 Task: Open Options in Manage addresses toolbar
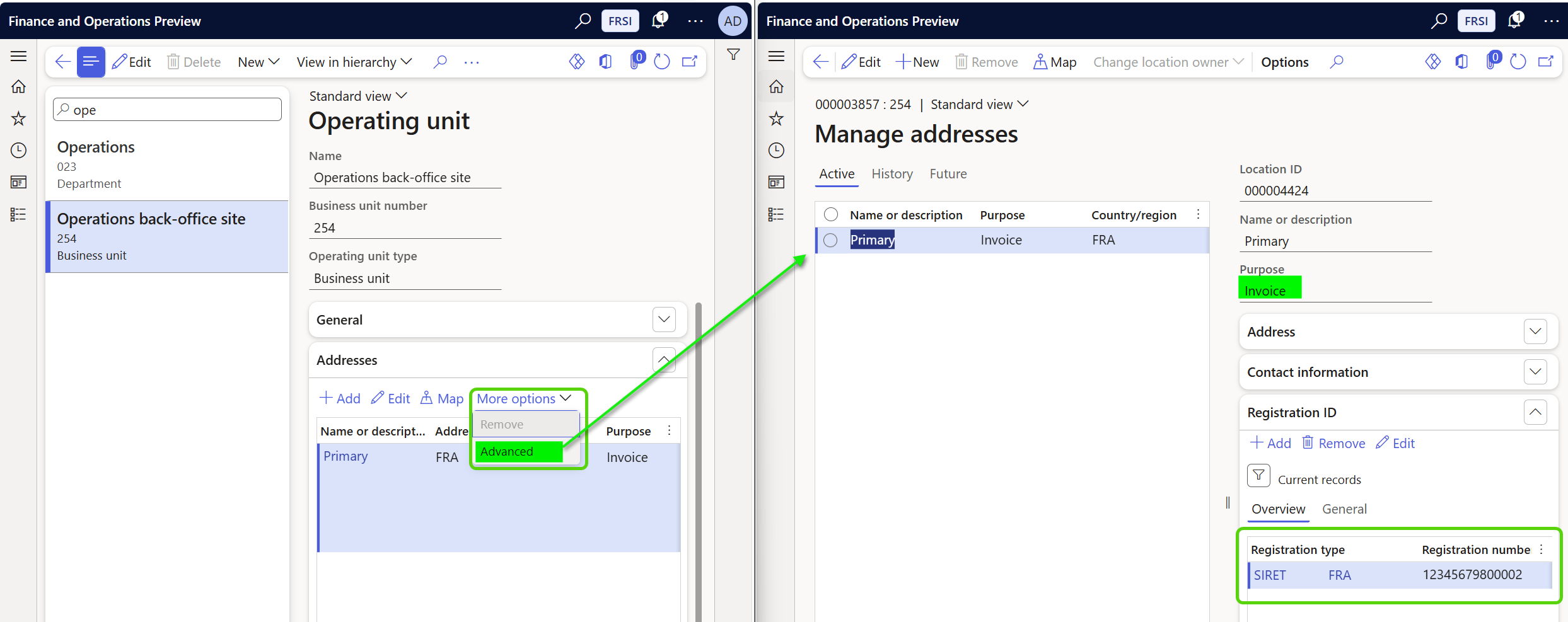1284,62
